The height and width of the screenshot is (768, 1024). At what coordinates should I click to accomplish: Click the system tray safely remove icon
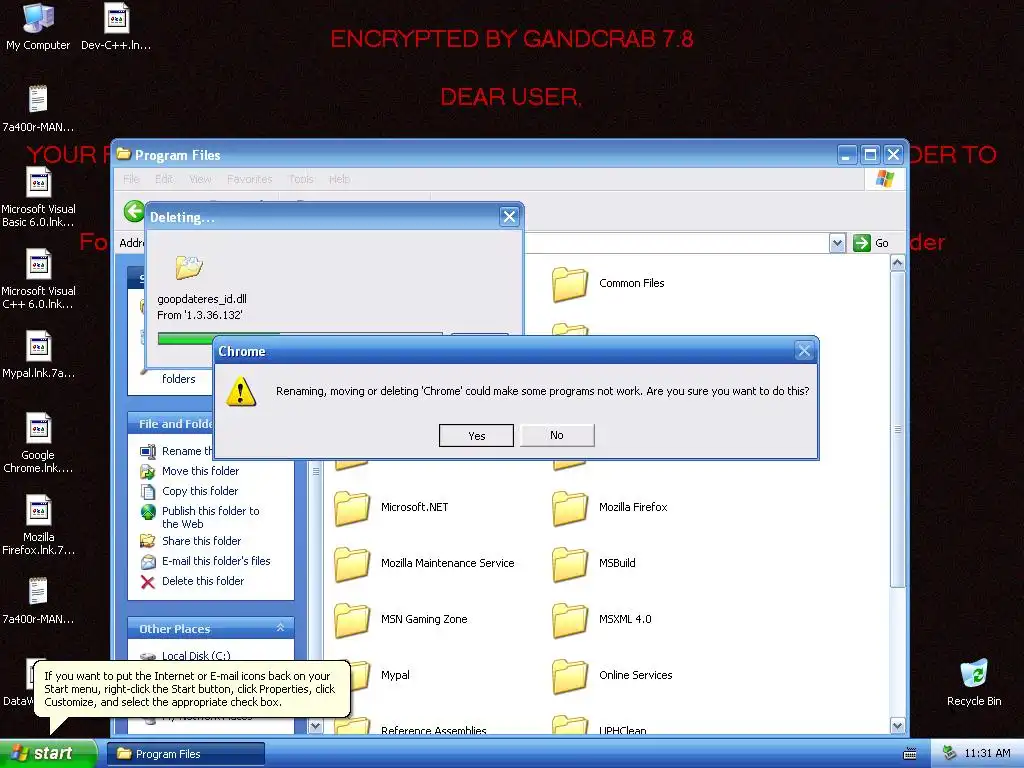click(x=948, y=754)
